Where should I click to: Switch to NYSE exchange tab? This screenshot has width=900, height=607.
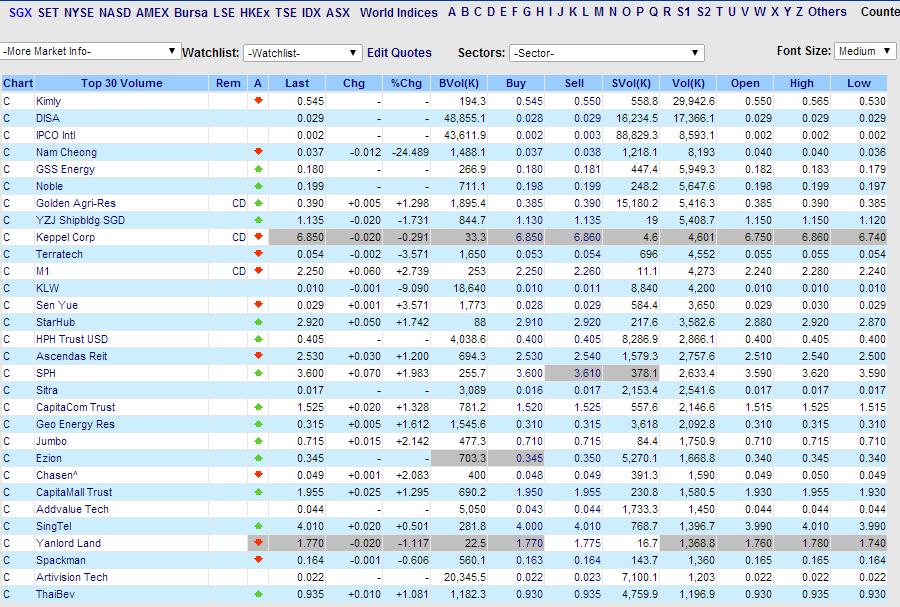click(x=79, y=12)
